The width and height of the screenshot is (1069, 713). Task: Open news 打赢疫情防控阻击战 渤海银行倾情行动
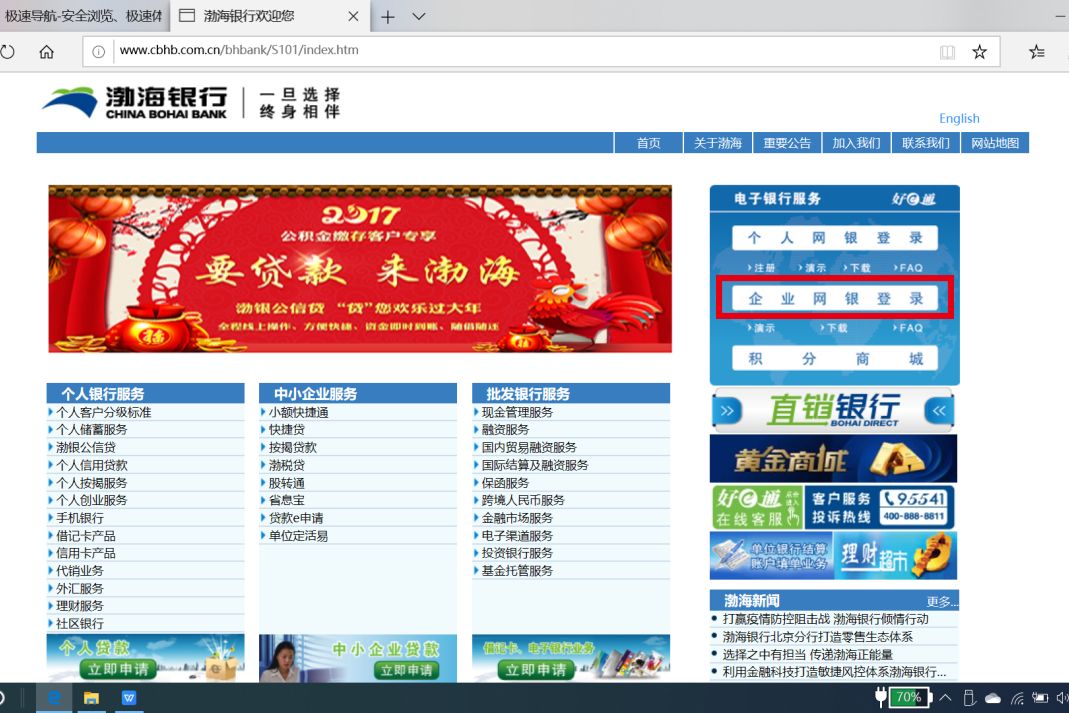[825, 619]
